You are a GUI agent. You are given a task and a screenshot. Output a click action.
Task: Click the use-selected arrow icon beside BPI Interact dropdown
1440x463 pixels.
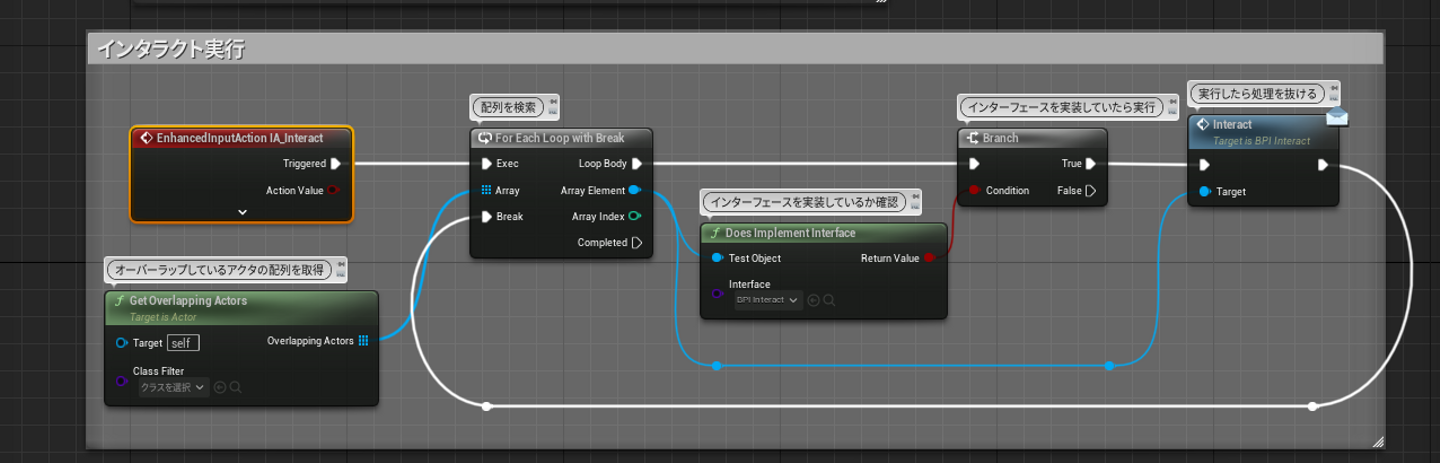click(x=813, y=300)
